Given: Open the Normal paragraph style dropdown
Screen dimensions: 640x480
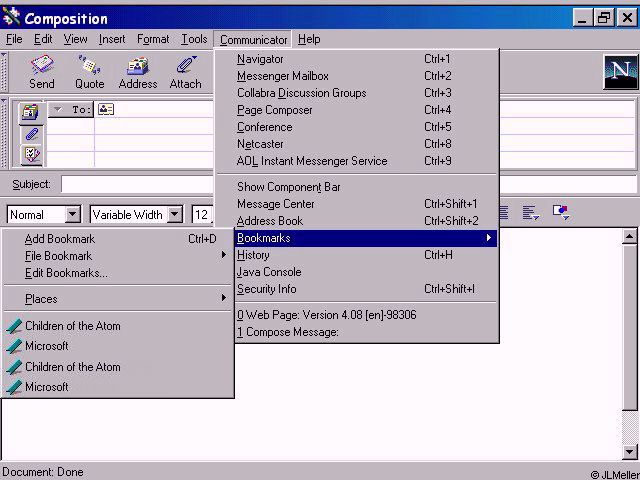Looking at the screenshot, I should tap(73, 214).
